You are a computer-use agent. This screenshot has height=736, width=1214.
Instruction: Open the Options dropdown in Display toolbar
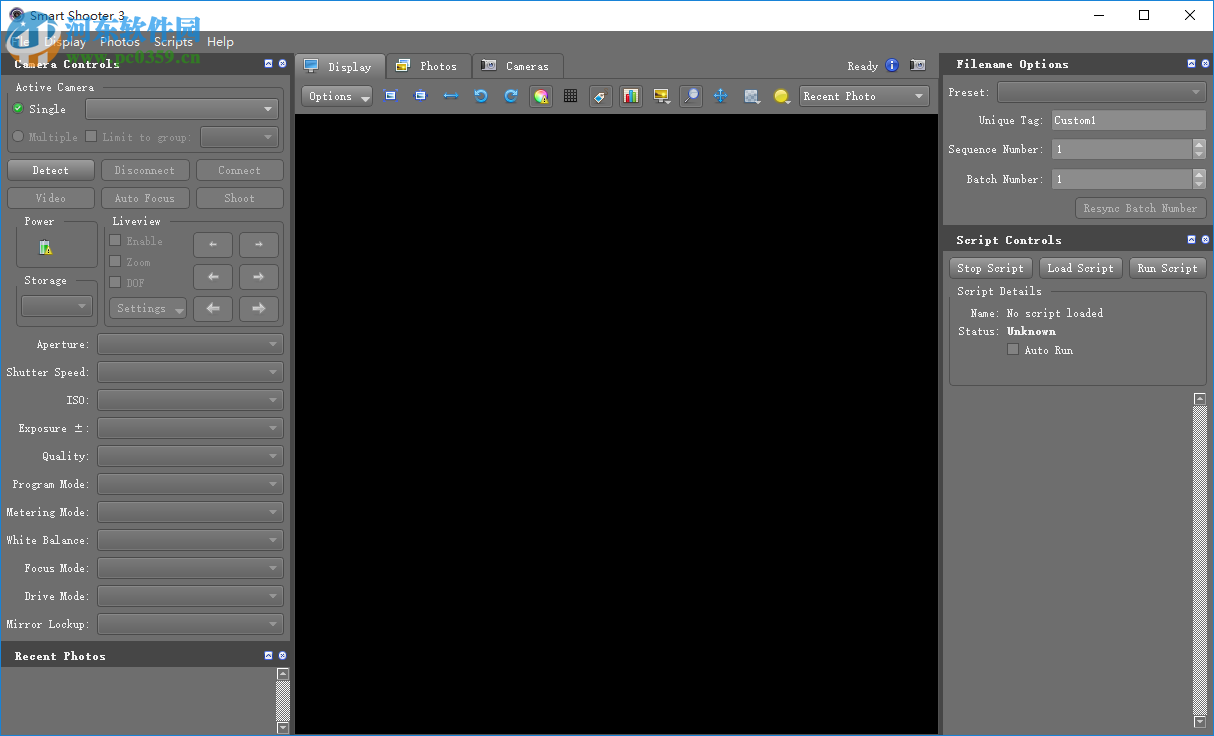[337, 96]
